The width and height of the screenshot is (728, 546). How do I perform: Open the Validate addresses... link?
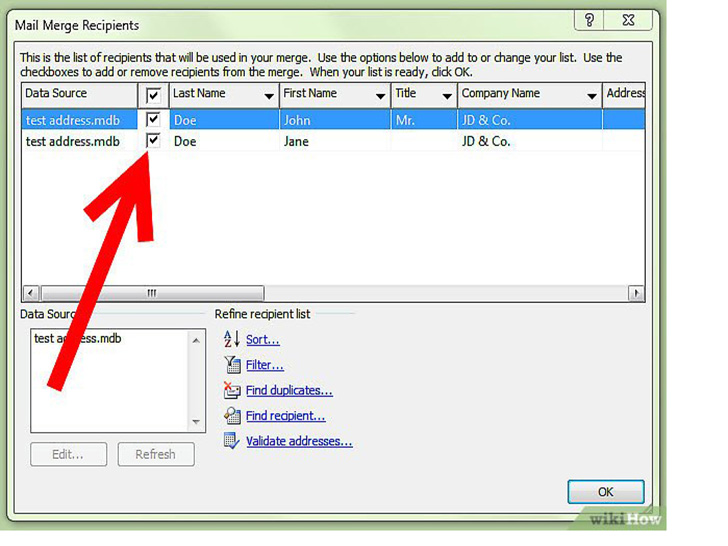pyautogui.click(x=299, y=441)
